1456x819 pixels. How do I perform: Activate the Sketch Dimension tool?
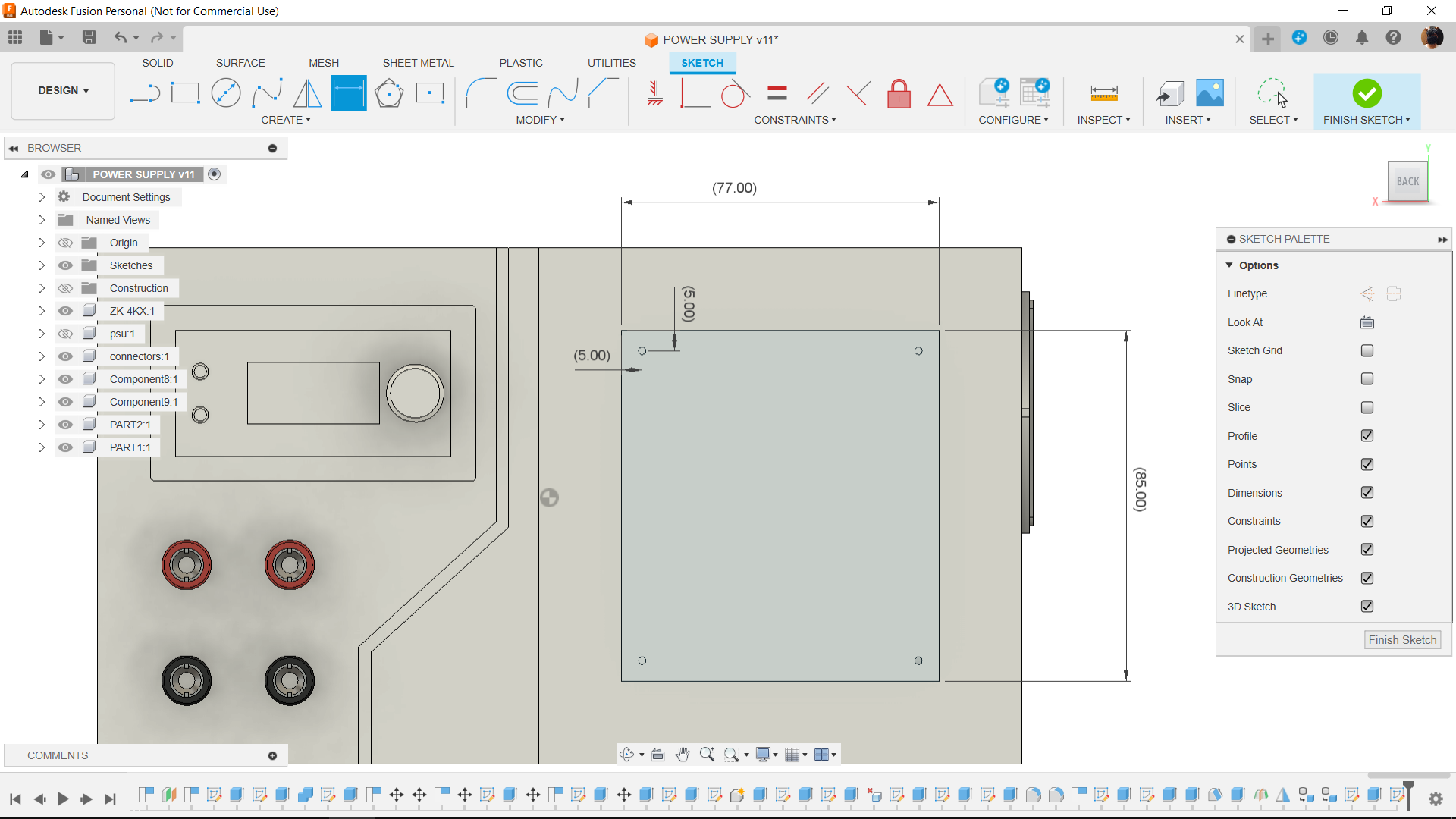[349, 93]
